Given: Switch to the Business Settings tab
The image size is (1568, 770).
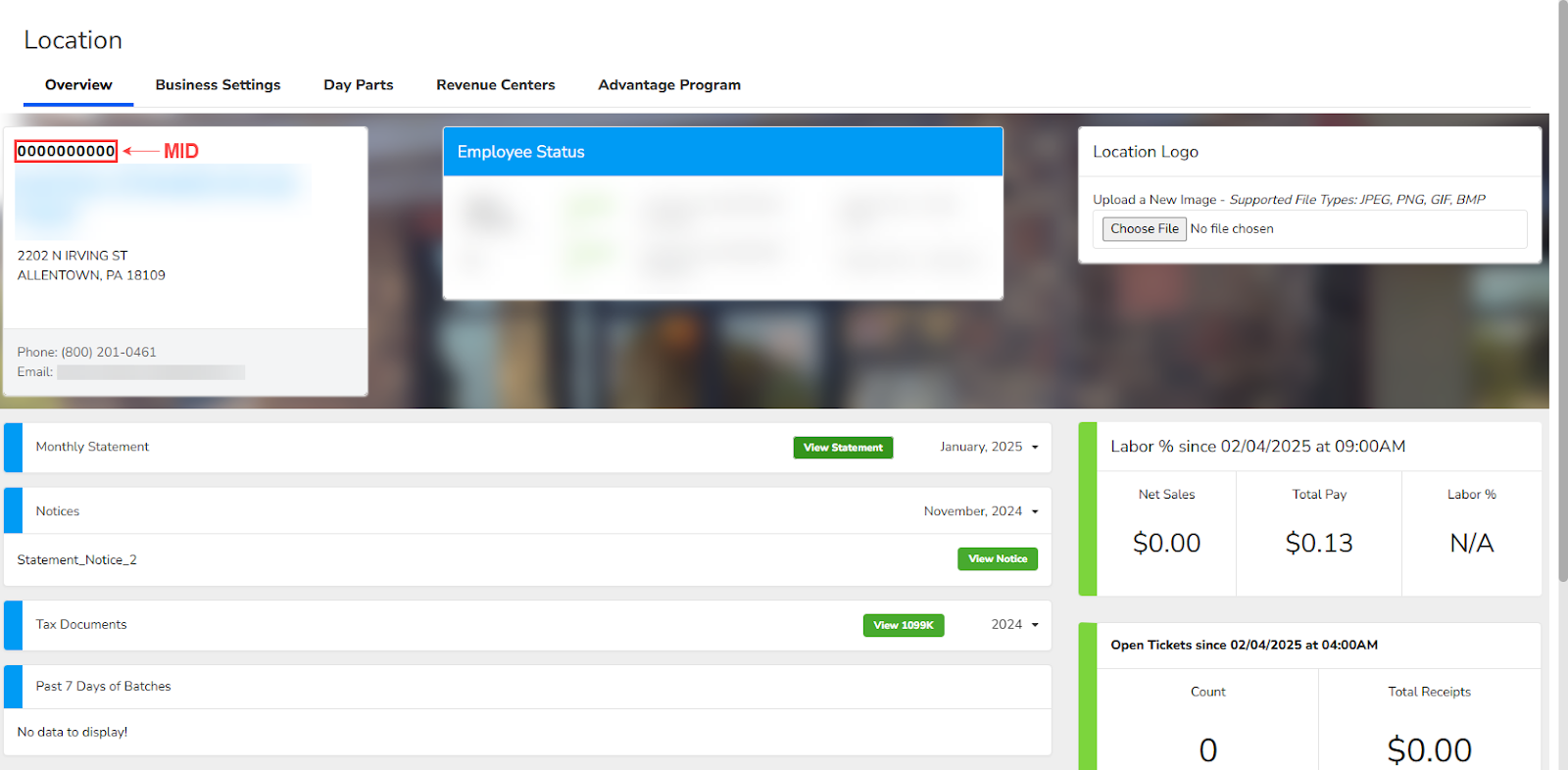Looking at the screenshot, I should tap(218, 85).
